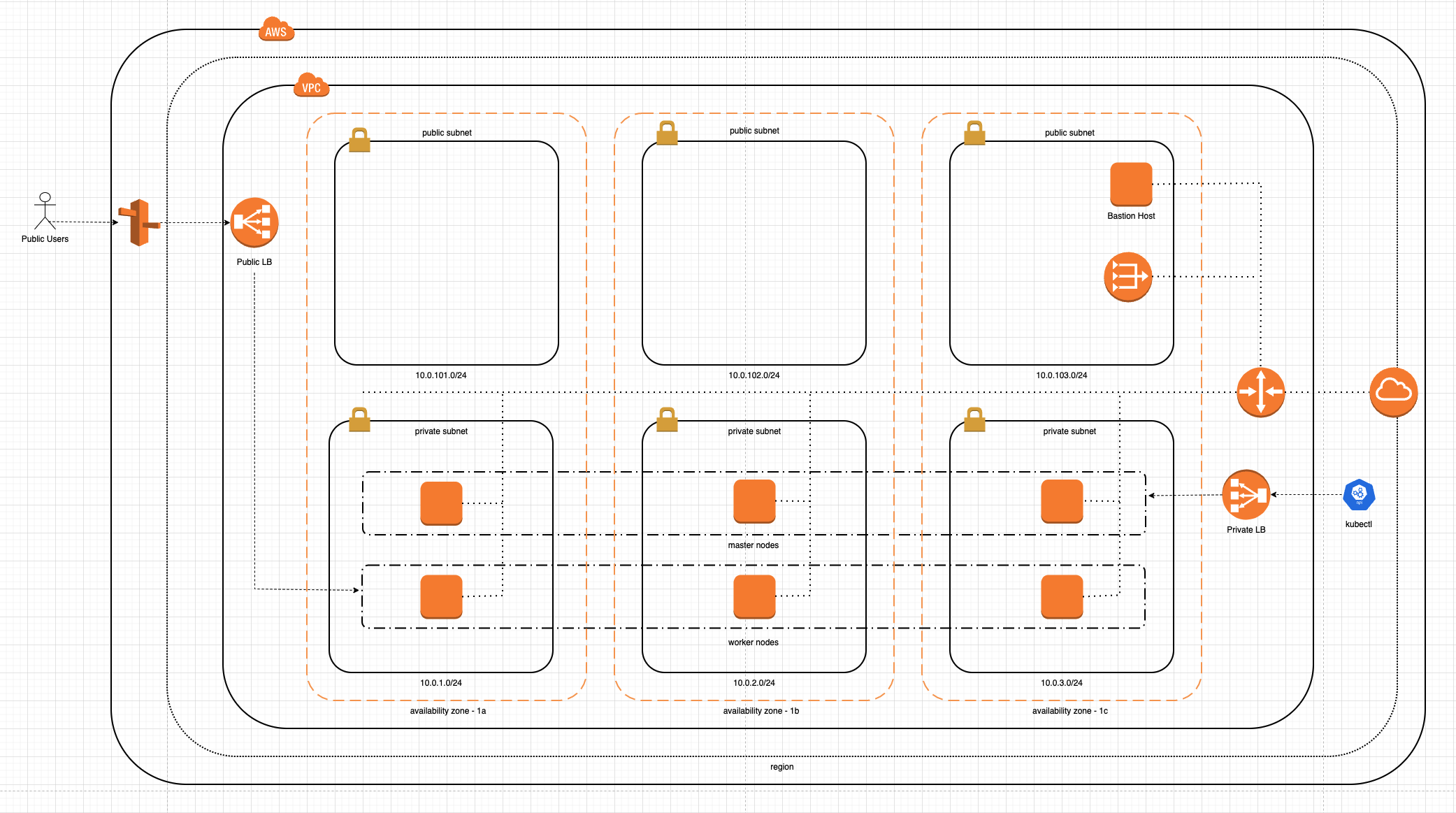1456x813 pixels.
Task: Click the '10.0.102.0/24' subnet CIDR label
Action: 754,375
